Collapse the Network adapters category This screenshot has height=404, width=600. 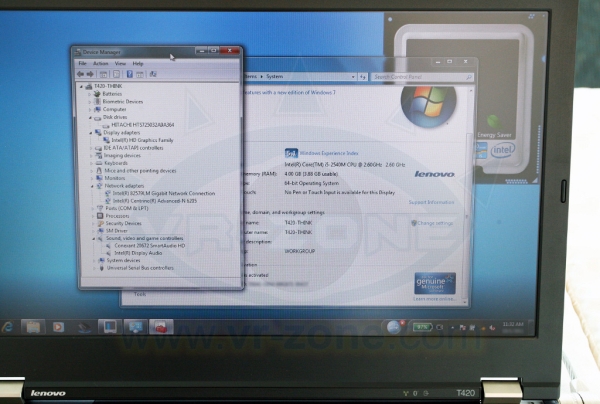click(x=93, y=186)
